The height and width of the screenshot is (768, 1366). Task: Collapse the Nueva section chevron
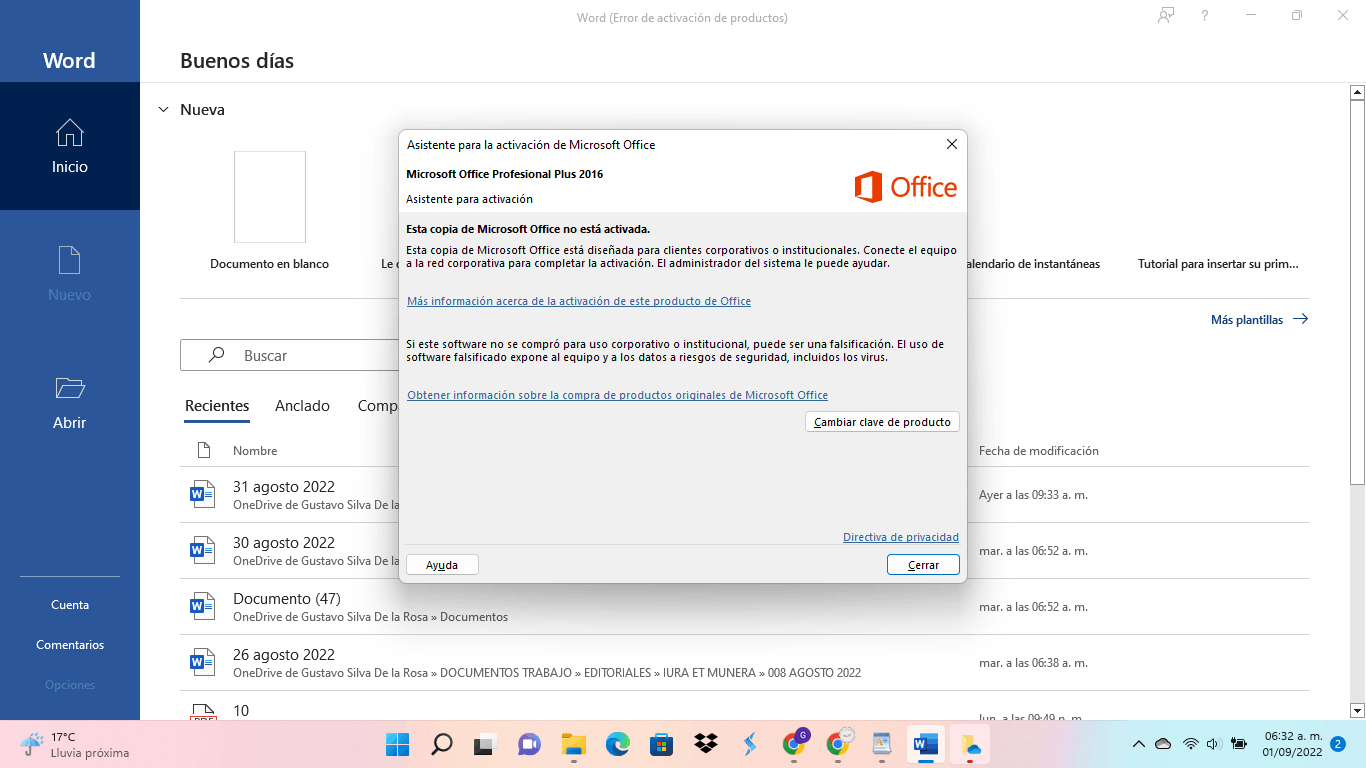(x=163, y=110)
